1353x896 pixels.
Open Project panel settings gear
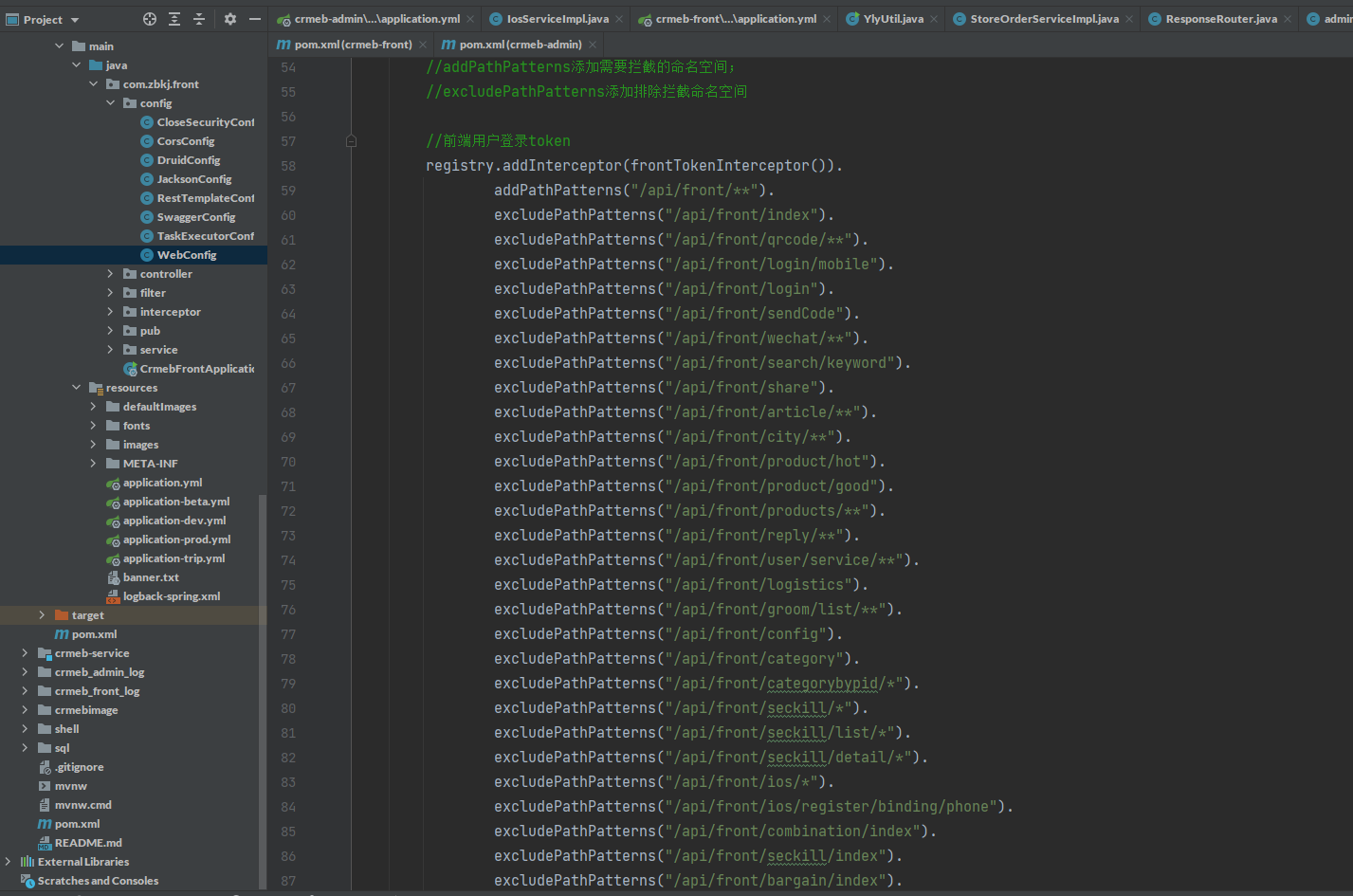[x=230, y=19]
